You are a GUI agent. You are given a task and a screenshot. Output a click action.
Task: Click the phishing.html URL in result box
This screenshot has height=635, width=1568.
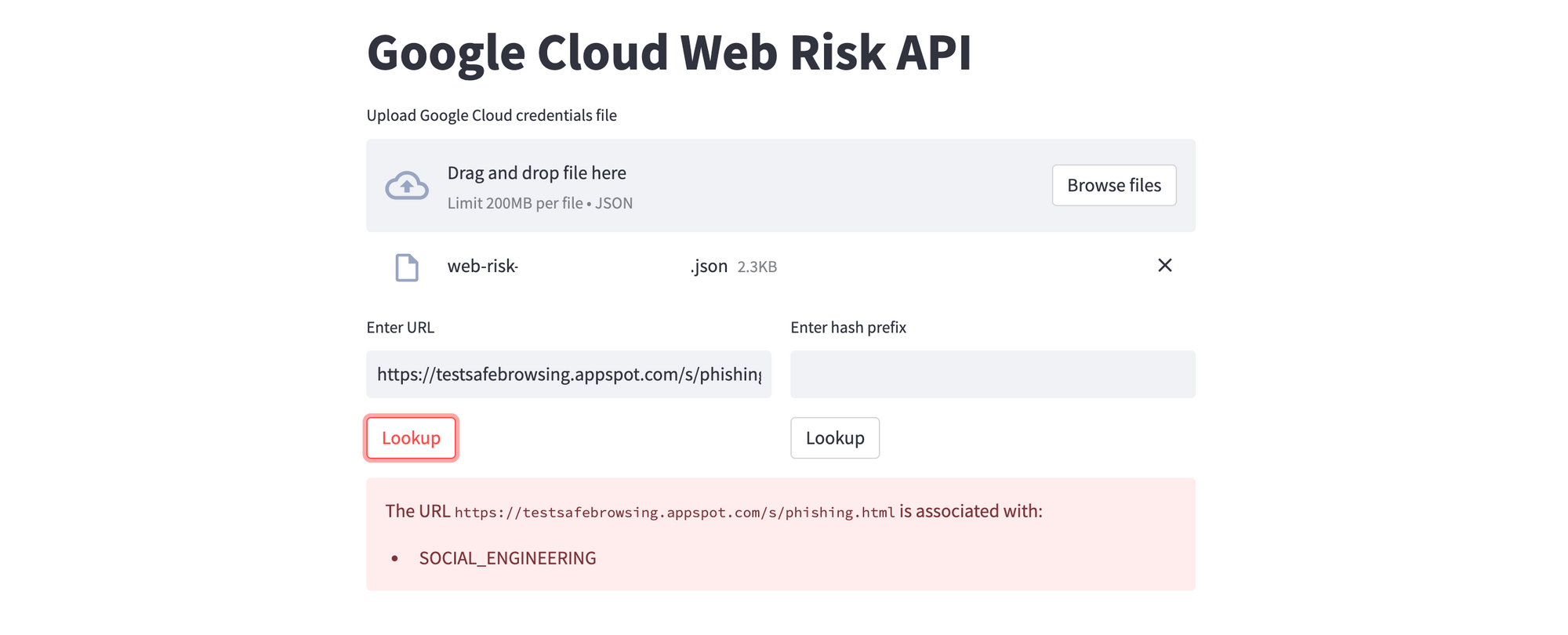pyautogui.click(x=675, y=512)
